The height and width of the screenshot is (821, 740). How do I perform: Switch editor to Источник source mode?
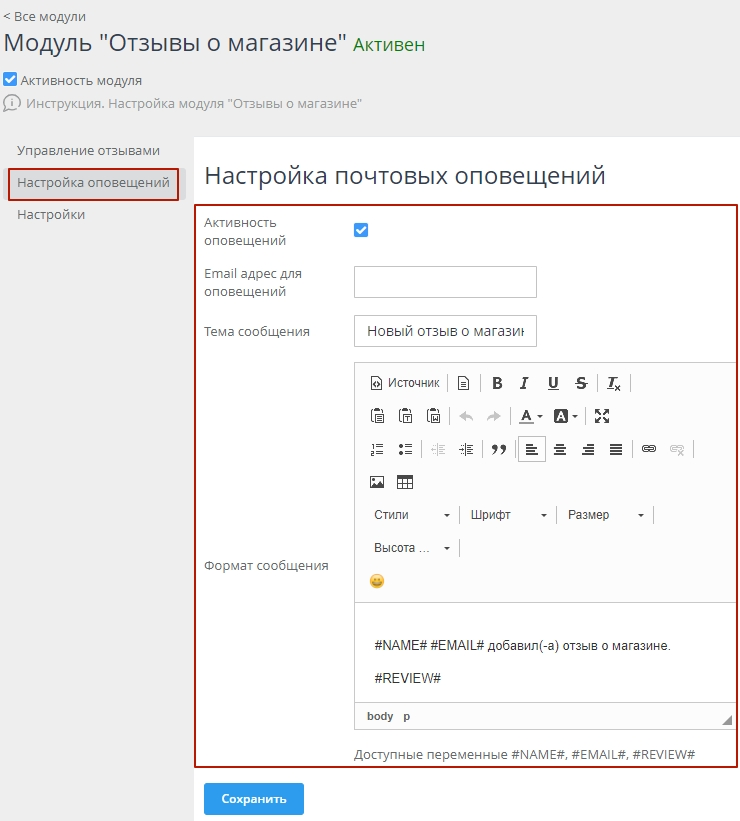click(405, 383)
